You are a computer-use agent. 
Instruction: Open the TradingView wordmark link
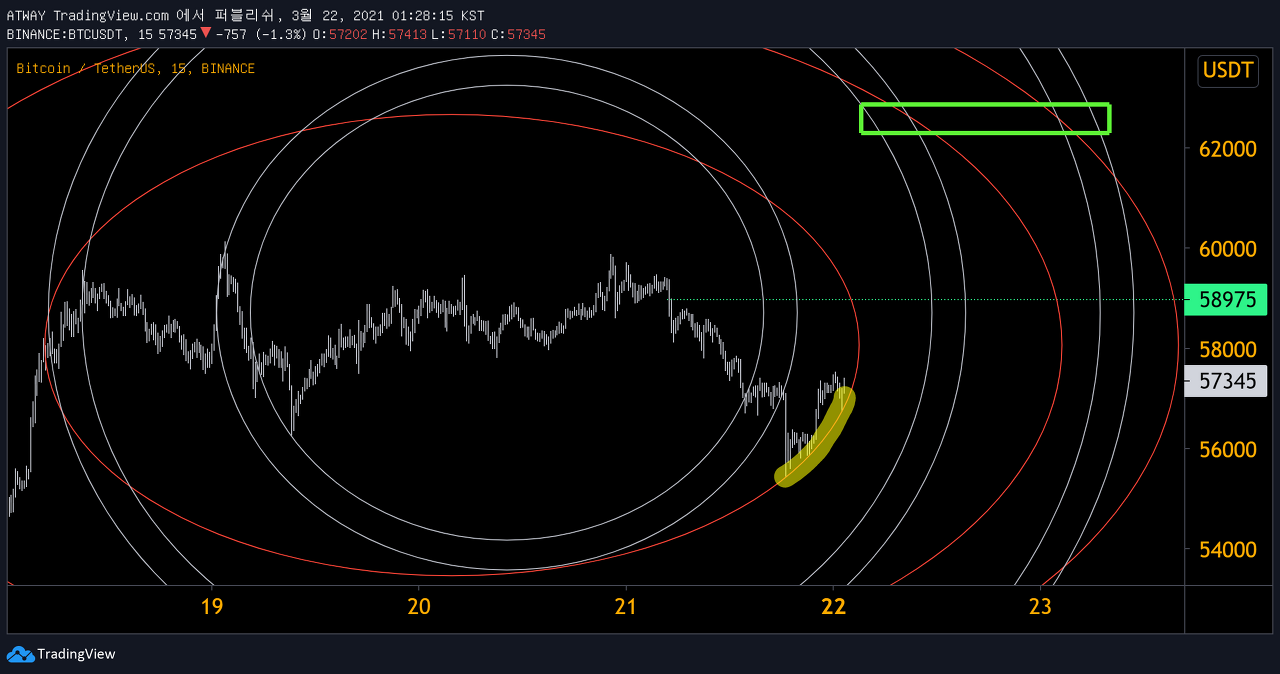click(x=76, y=654)
